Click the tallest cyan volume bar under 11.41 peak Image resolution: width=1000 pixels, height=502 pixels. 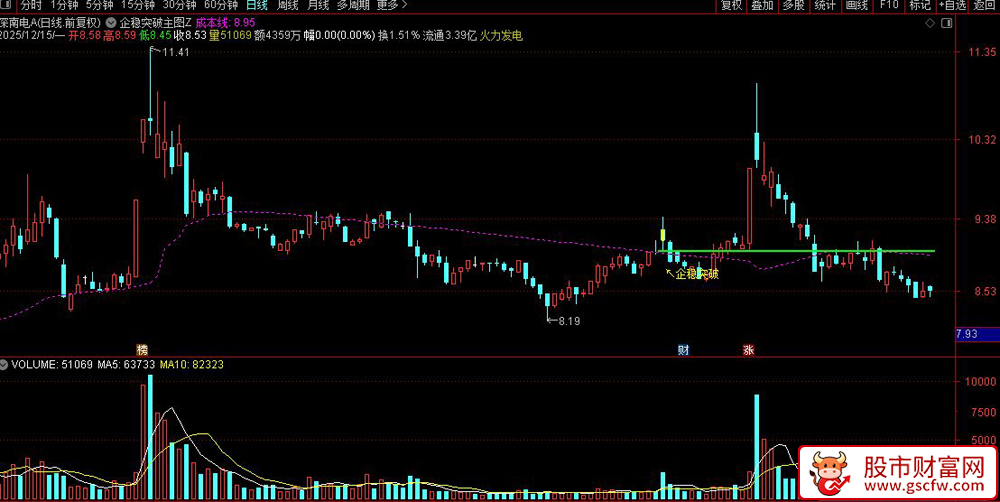[151, 437]
